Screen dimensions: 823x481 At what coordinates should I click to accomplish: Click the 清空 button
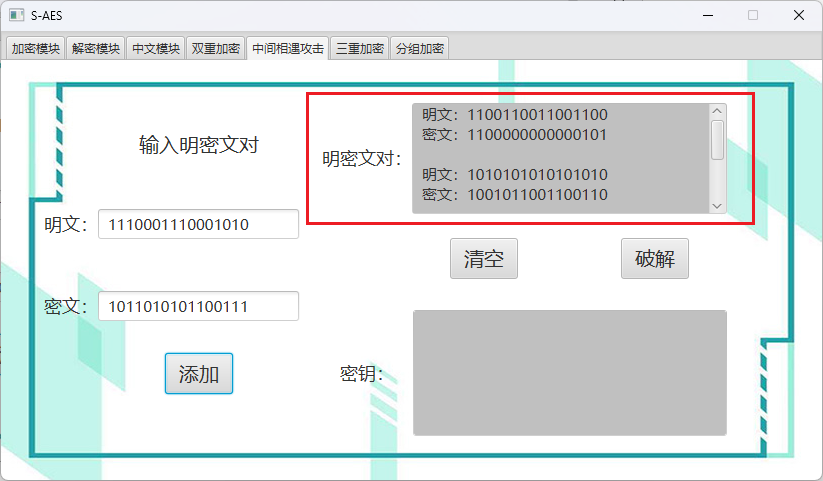coord(483,259)
